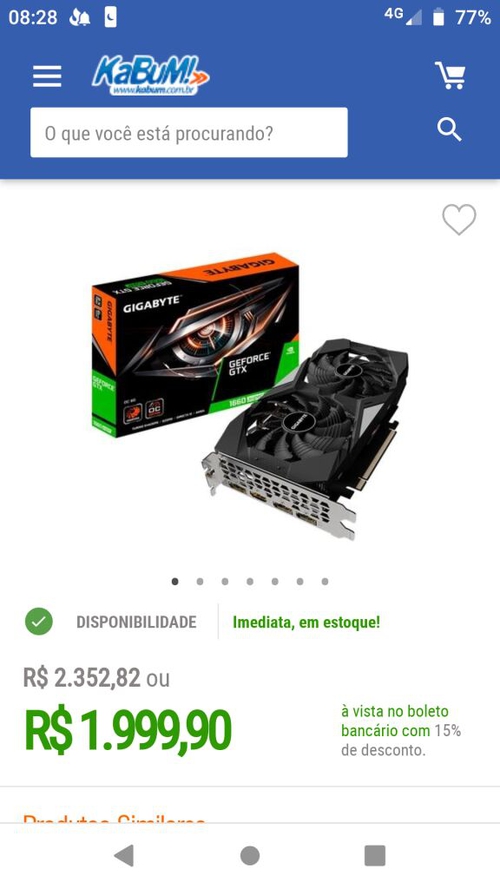Tap the green availability check icon
500x889 pixels.
coord(39,621)
